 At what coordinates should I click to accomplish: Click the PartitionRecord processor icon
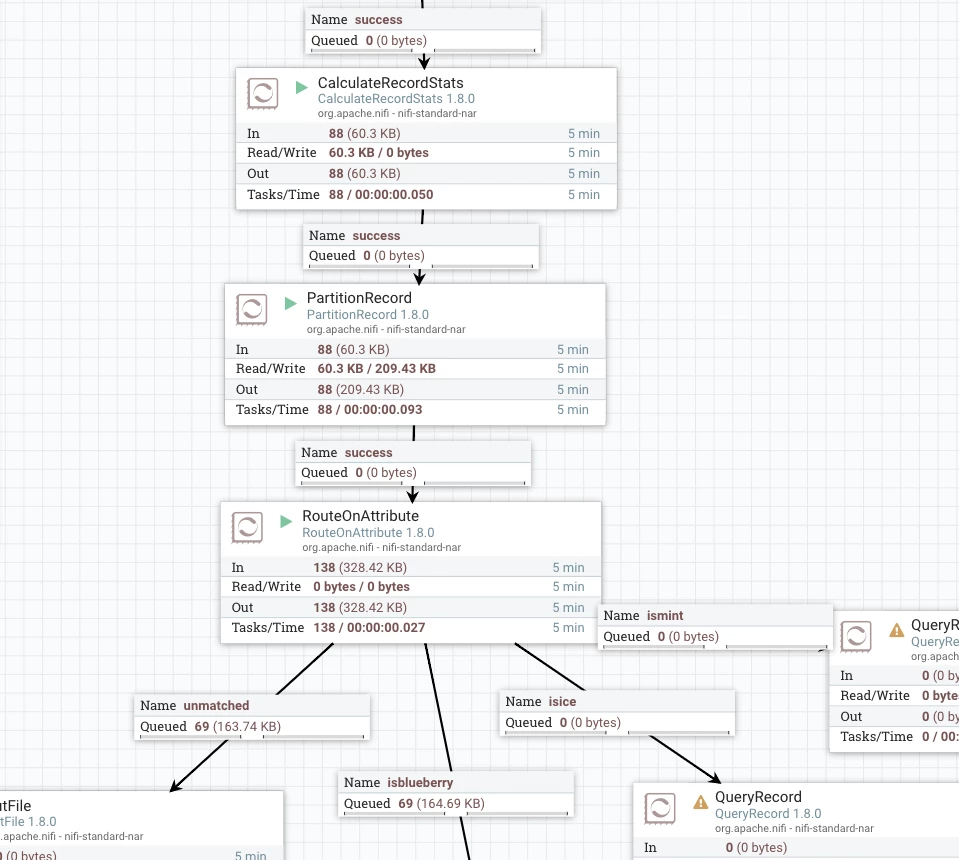pos(251,310)
